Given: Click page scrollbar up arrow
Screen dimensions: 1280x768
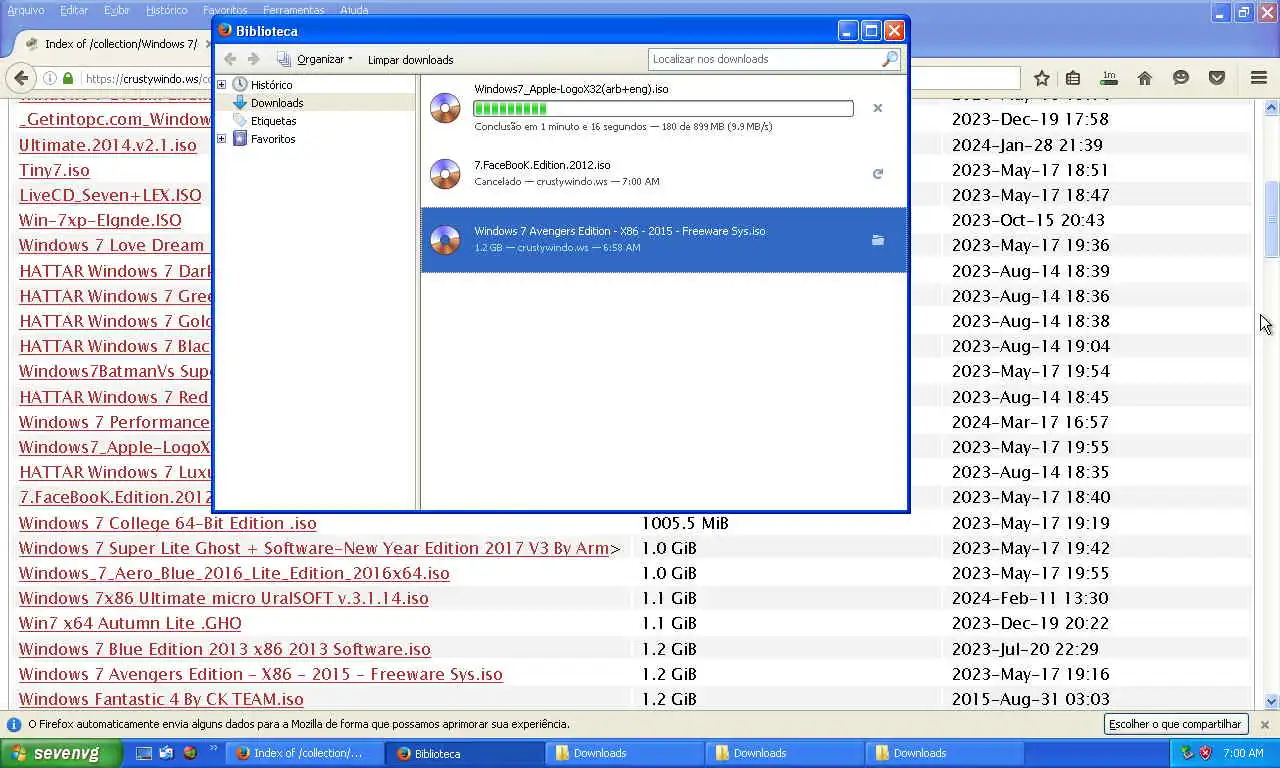Looking at the screenshot, I should pyautogui.click(x=1271, y=107).
